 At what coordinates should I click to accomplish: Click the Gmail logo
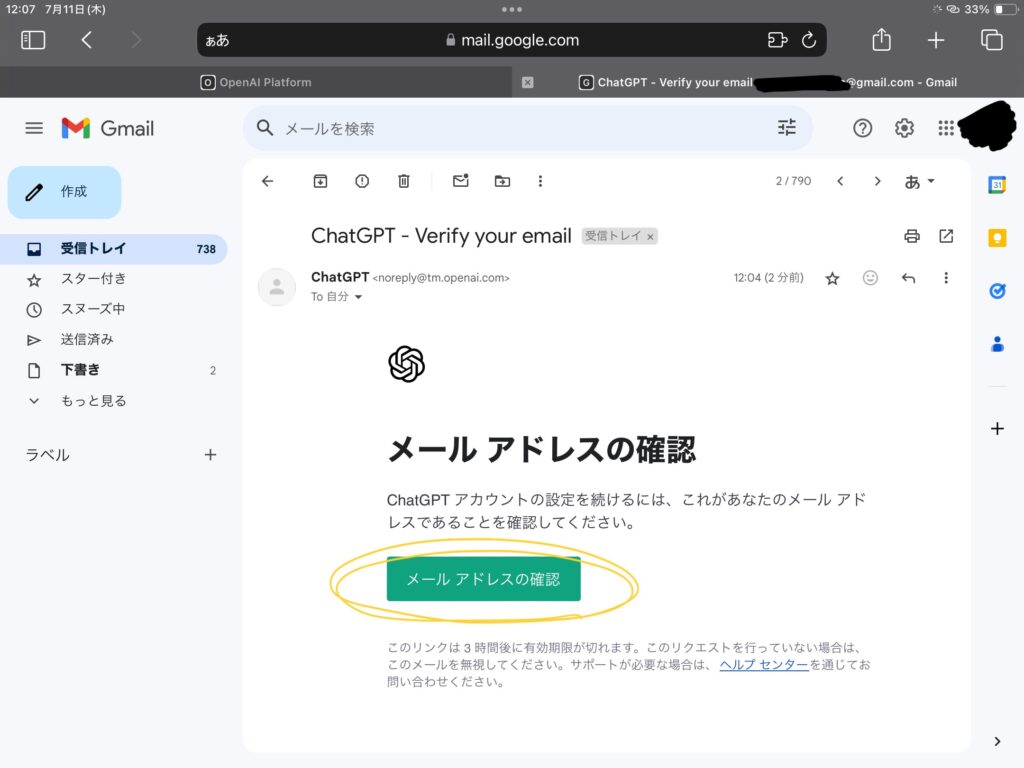(x=108, y=128)
